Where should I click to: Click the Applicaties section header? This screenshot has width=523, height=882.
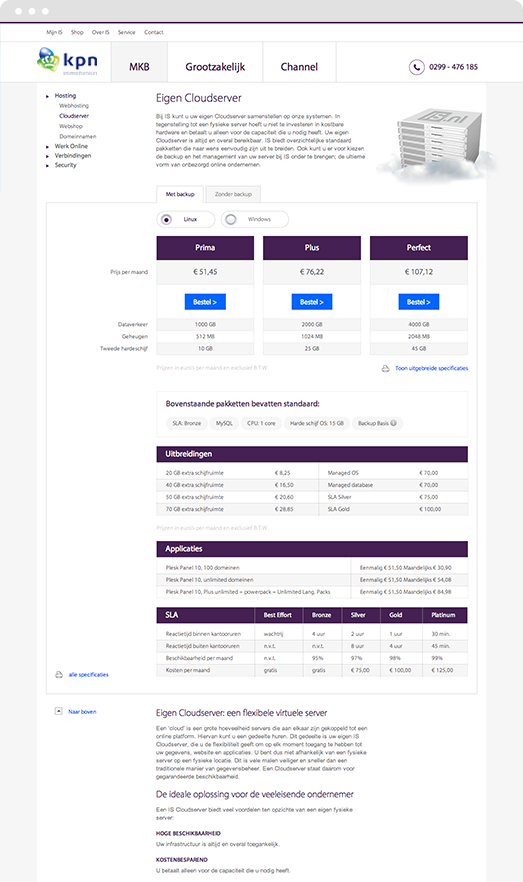(312, 549)
